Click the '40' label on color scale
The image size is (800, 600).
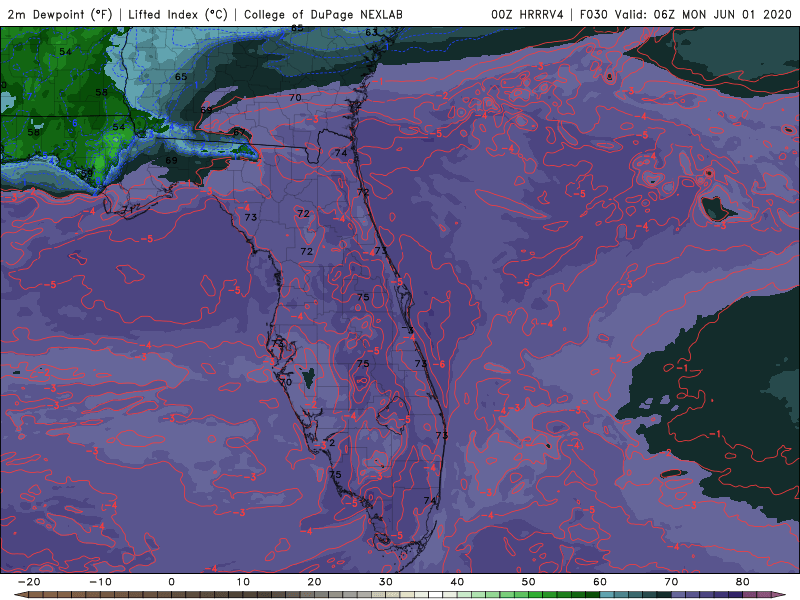457,582
